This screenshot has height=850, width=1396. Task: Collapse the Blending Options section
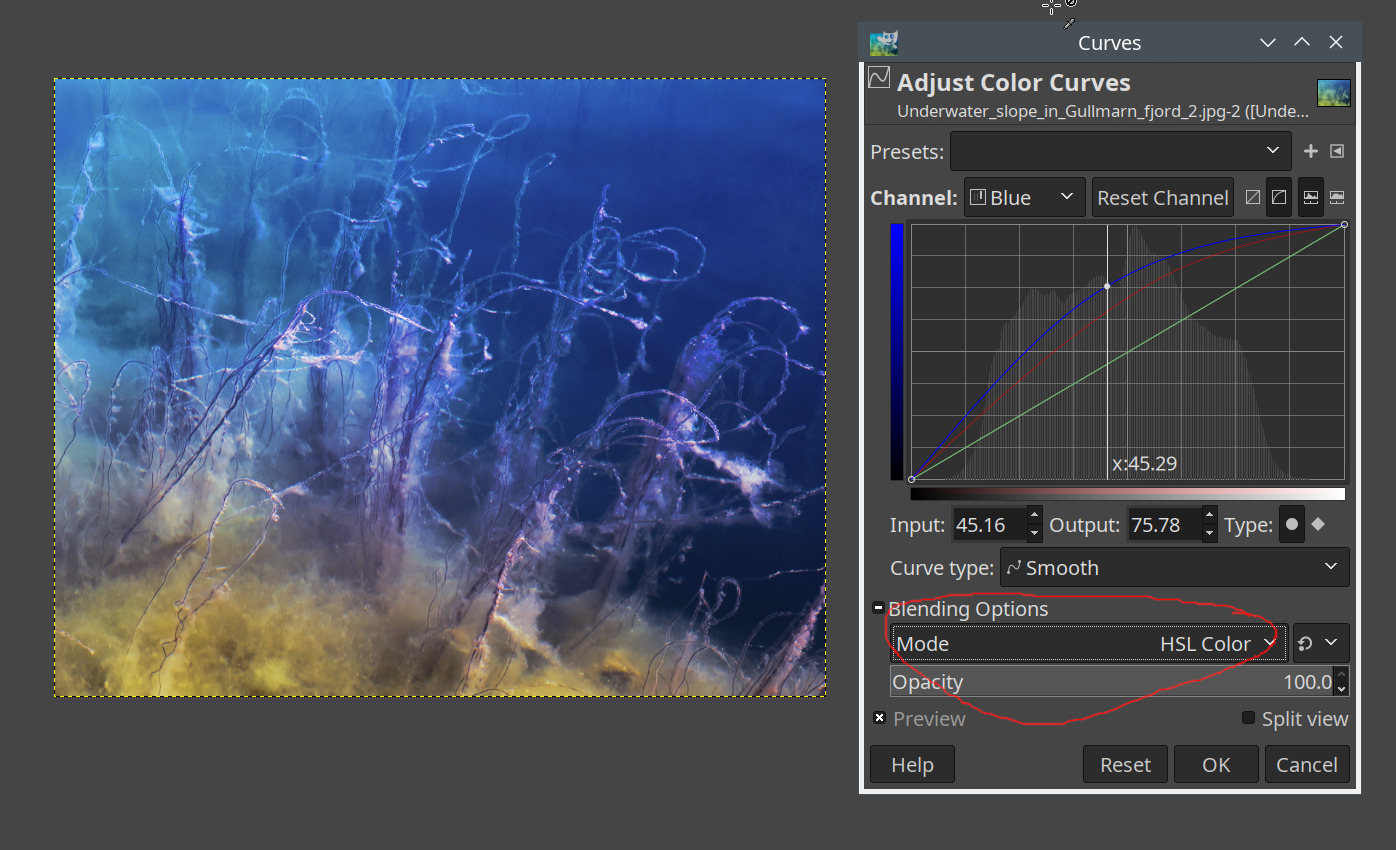877,606
